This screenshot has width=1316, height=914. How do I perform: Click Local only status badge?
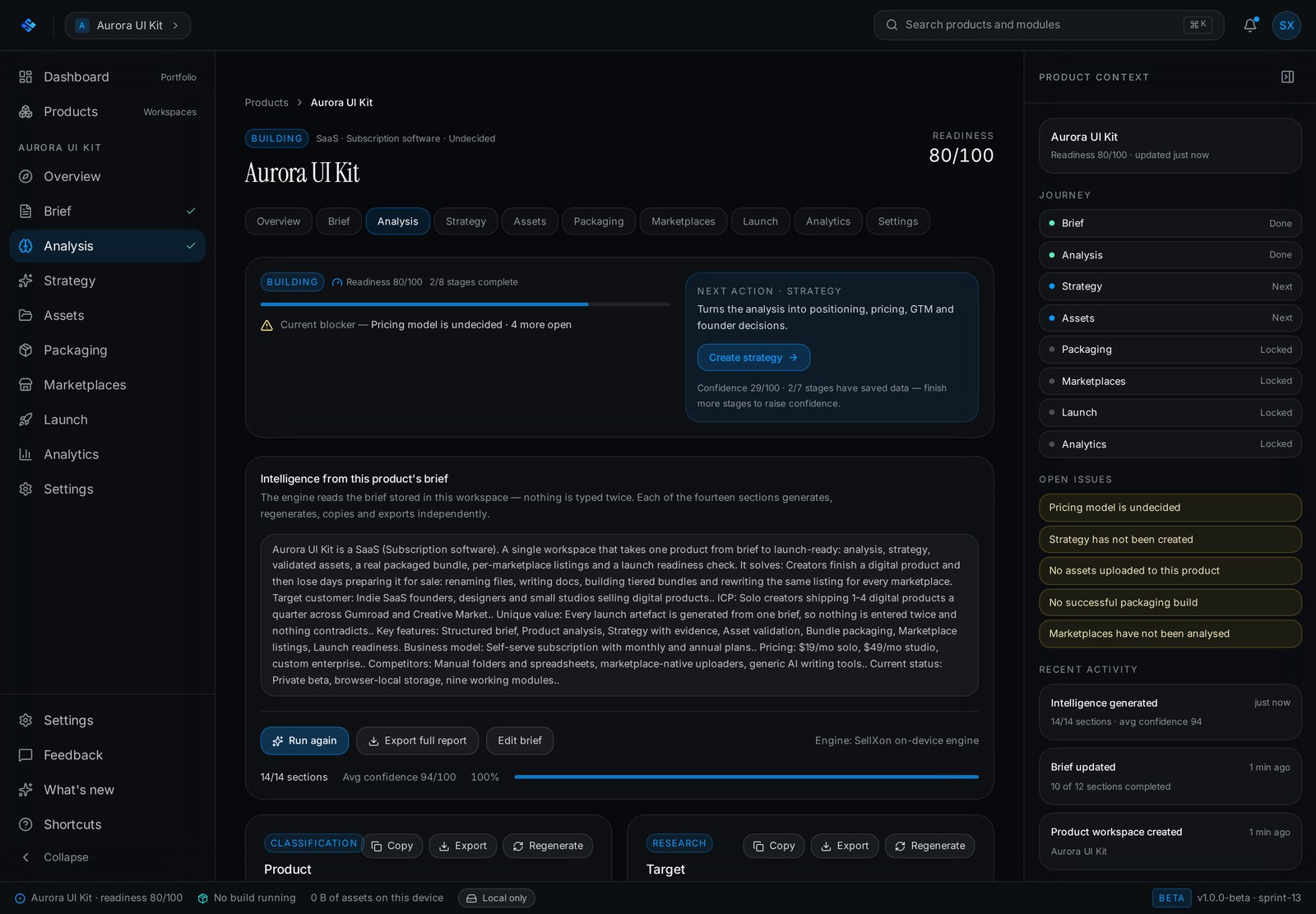click(496, 898)
